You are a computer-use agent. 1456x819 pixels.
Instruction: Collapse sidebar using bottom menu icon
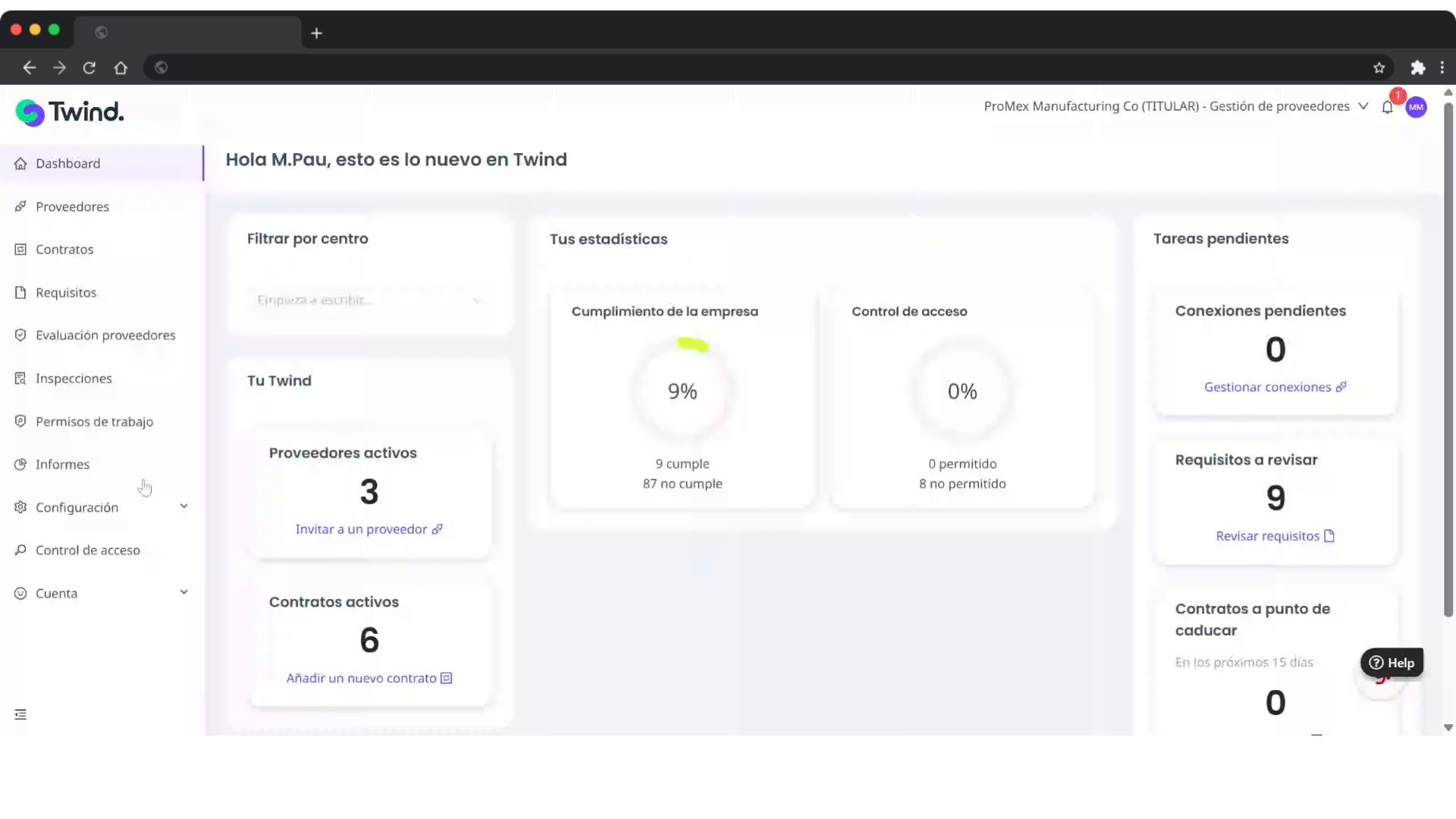20,714
